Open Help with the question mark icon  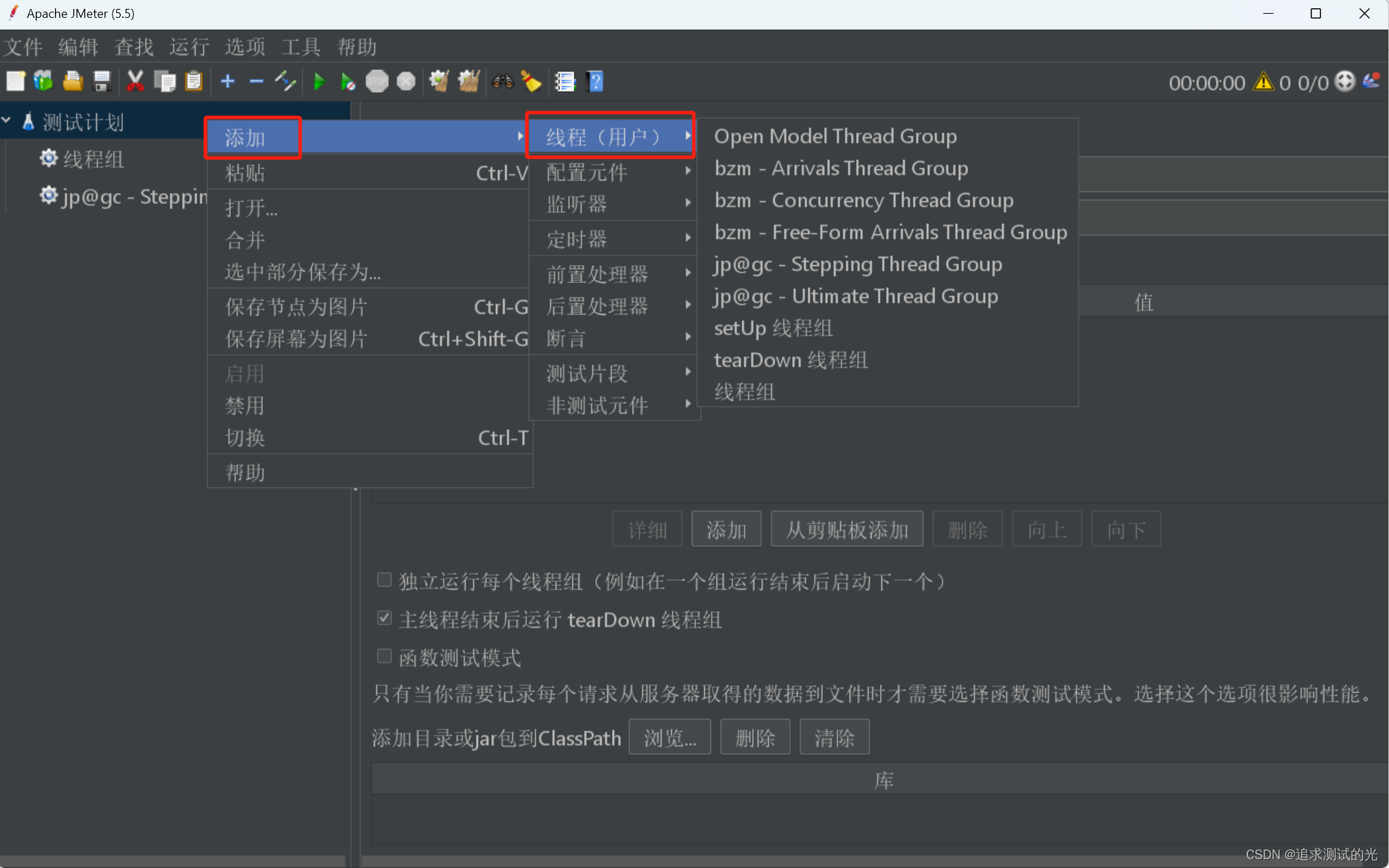click(x=595, y=82)
